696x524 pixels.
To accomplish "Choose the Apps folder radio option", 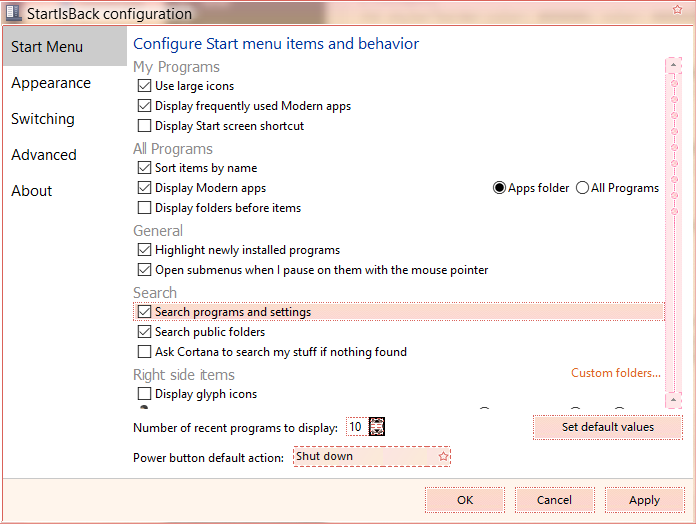I will coord(500,188).
